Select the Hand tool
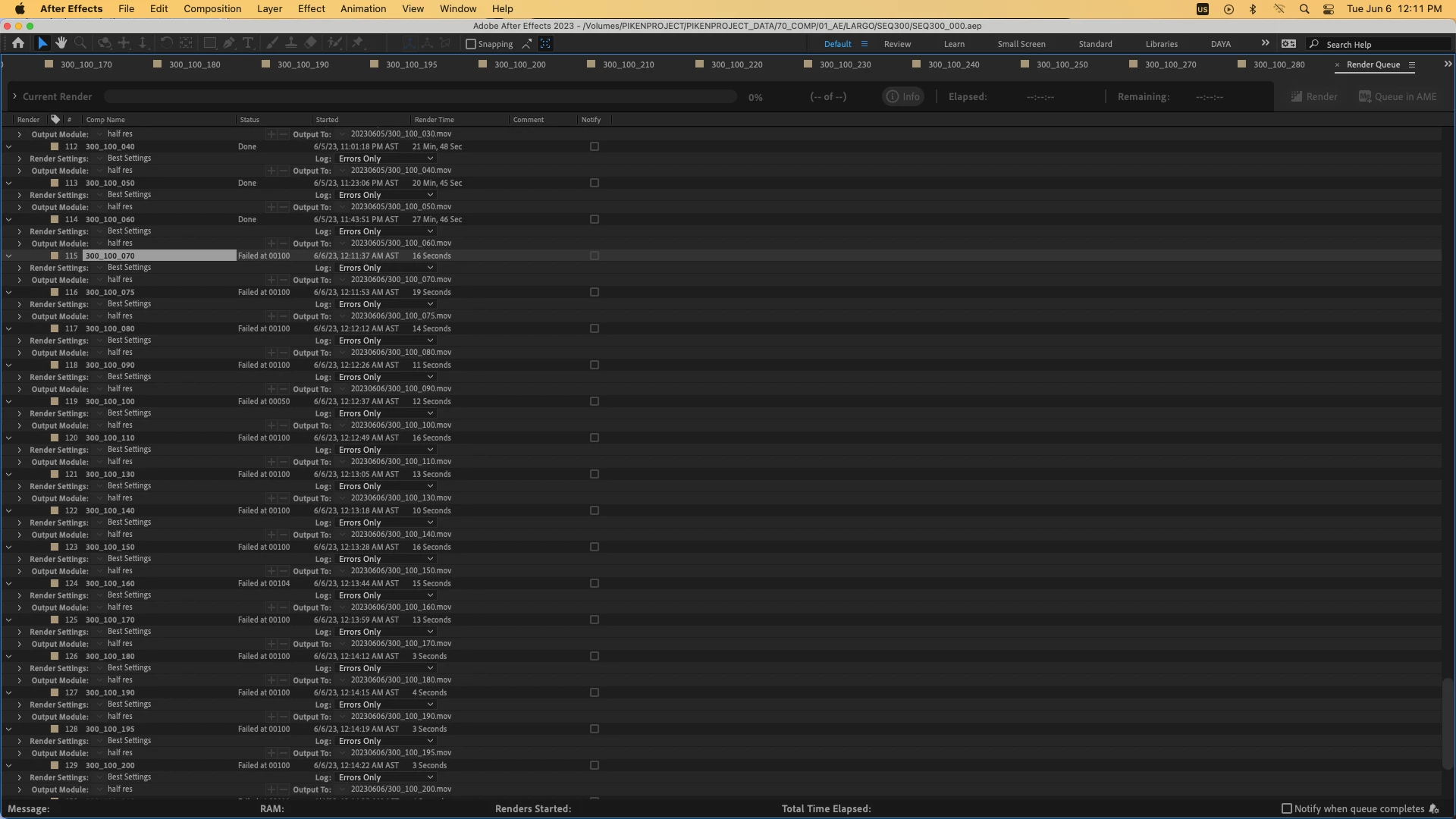Screen dimensions: 1456x819 pos(61,43)
